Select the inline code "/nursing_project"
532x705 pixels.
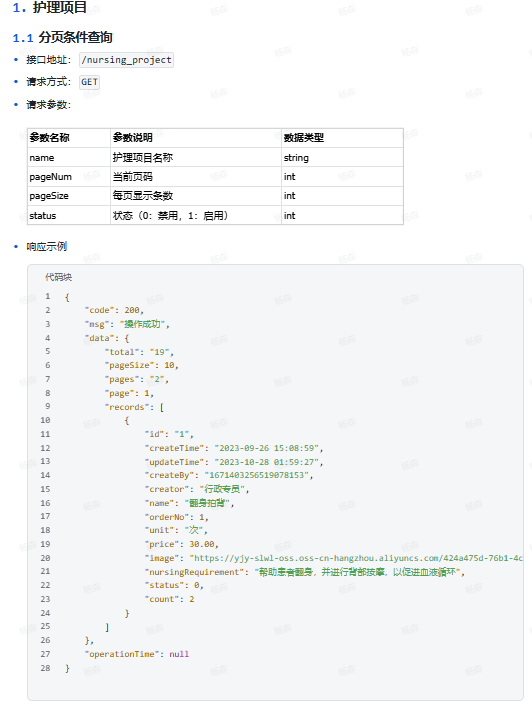[x=126, y=60]
